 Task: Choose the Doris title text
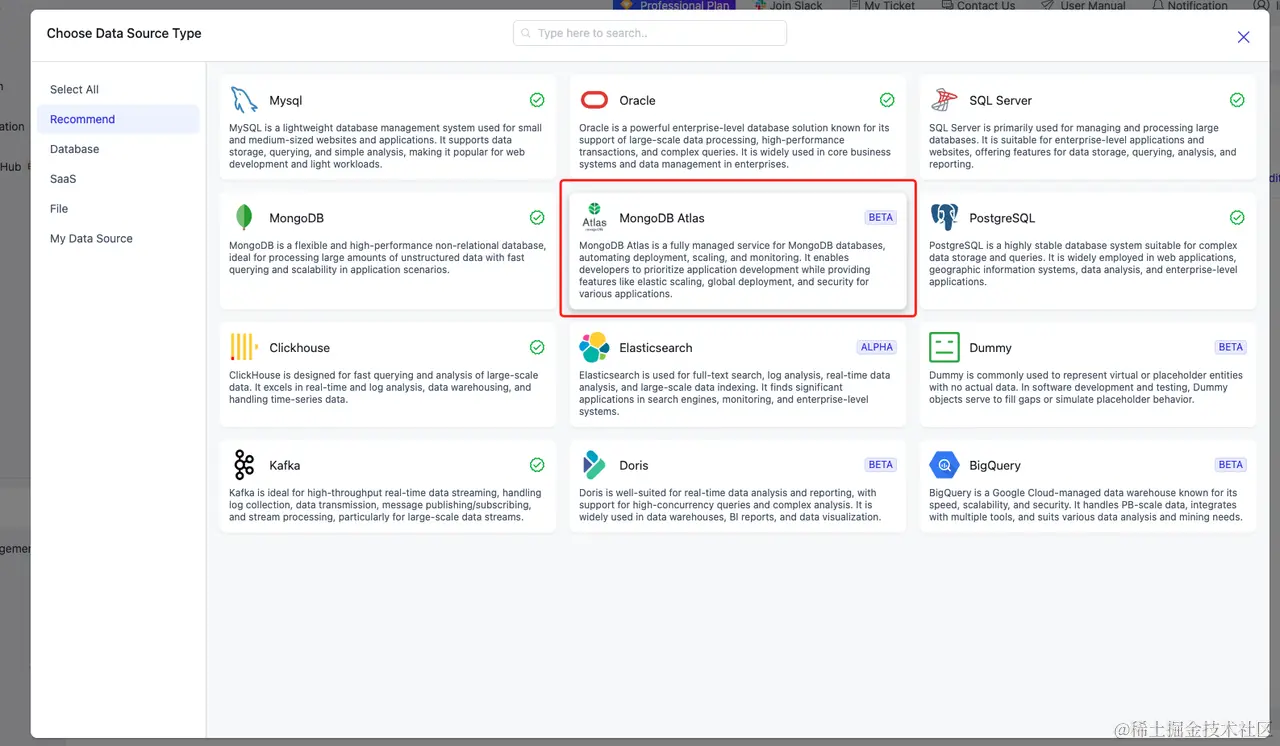point(634,466)
